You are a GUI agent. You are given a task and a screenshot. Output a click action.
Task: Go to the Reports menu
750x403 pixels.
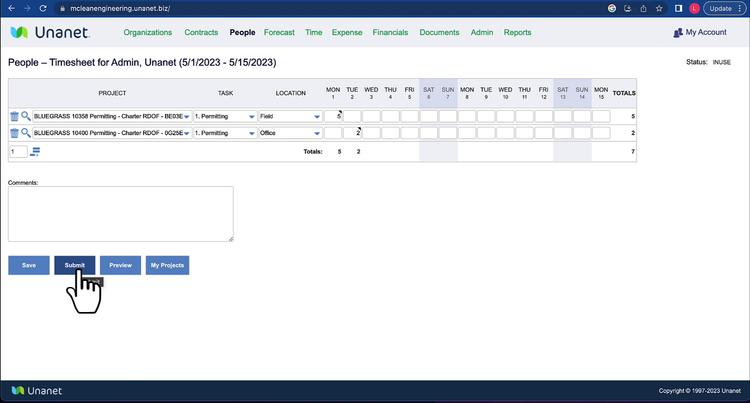(x=517, y=33)
